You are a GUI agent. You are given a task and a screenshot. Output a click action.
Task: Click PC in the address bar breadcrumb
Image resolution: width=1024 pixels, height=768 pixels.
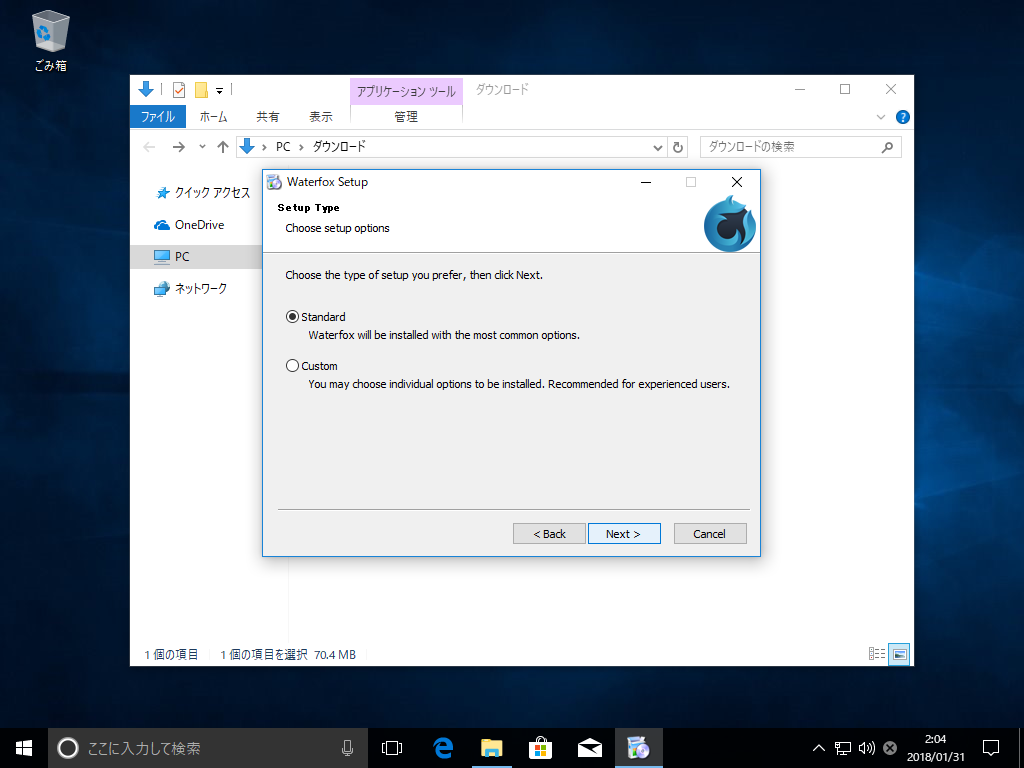[x=283, y=147]
